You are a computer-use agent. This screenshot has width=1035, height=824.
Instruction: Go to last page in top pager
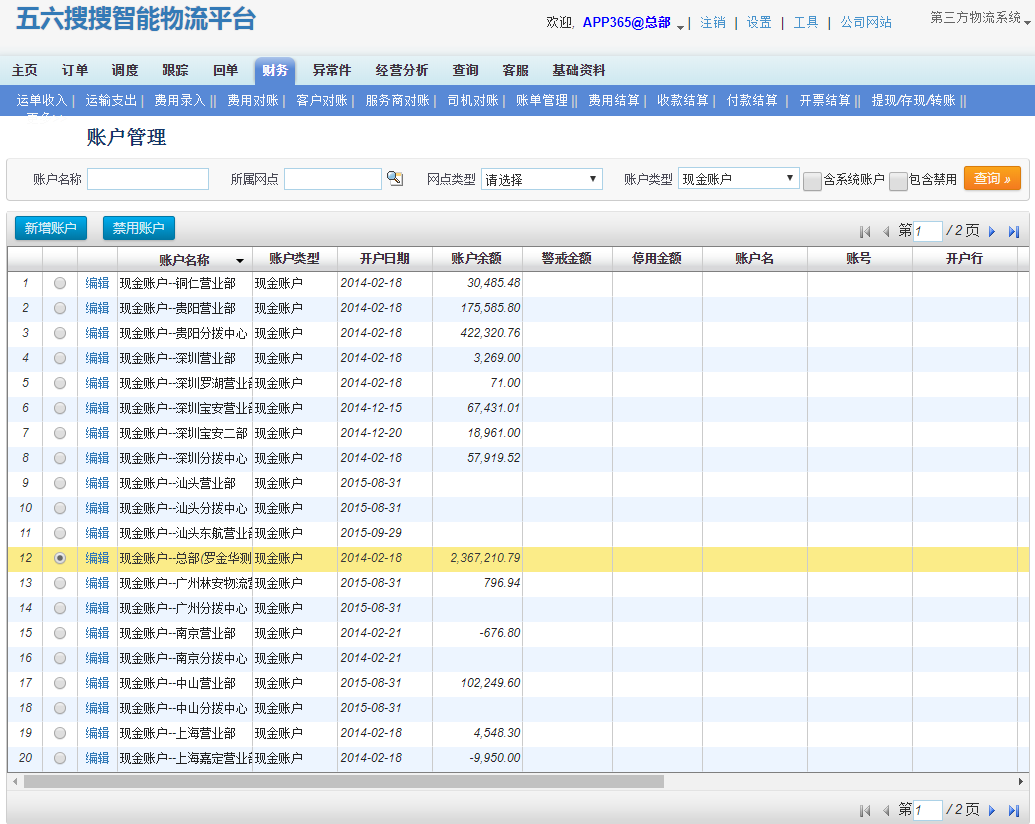point(1014,232)
